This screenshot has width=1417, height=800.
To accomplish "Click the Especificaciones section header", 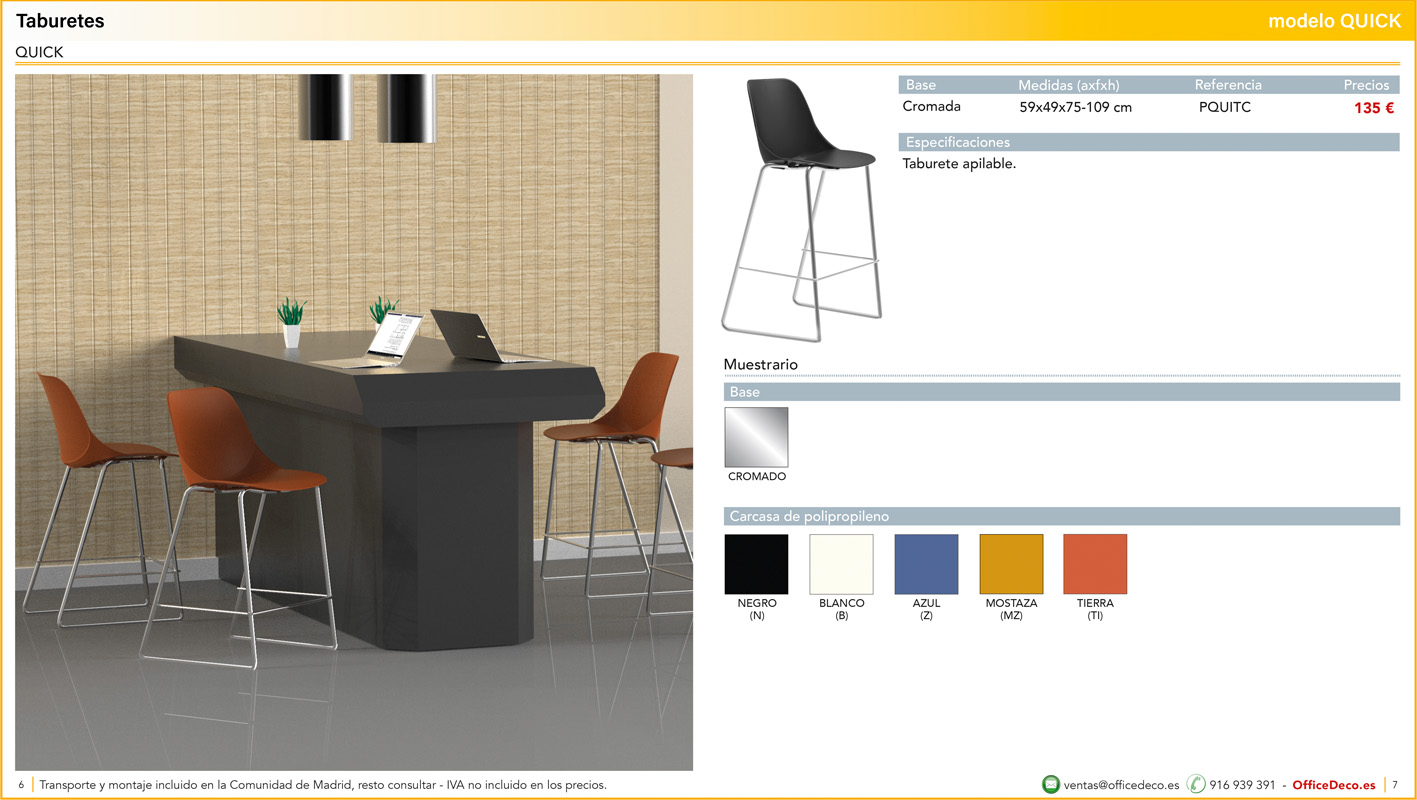I will pos(1149,142).
